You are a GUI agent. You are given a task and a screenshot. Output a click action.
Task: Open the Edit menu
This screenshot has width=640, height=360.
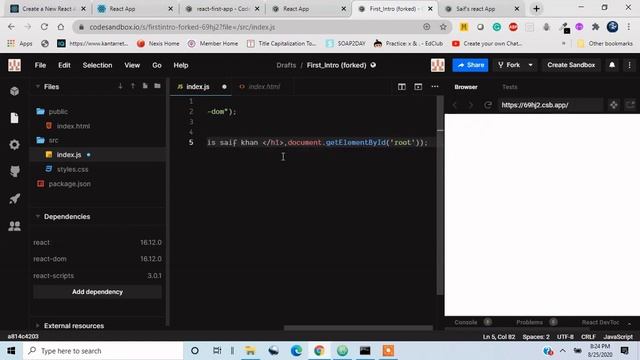click(64, 65)
